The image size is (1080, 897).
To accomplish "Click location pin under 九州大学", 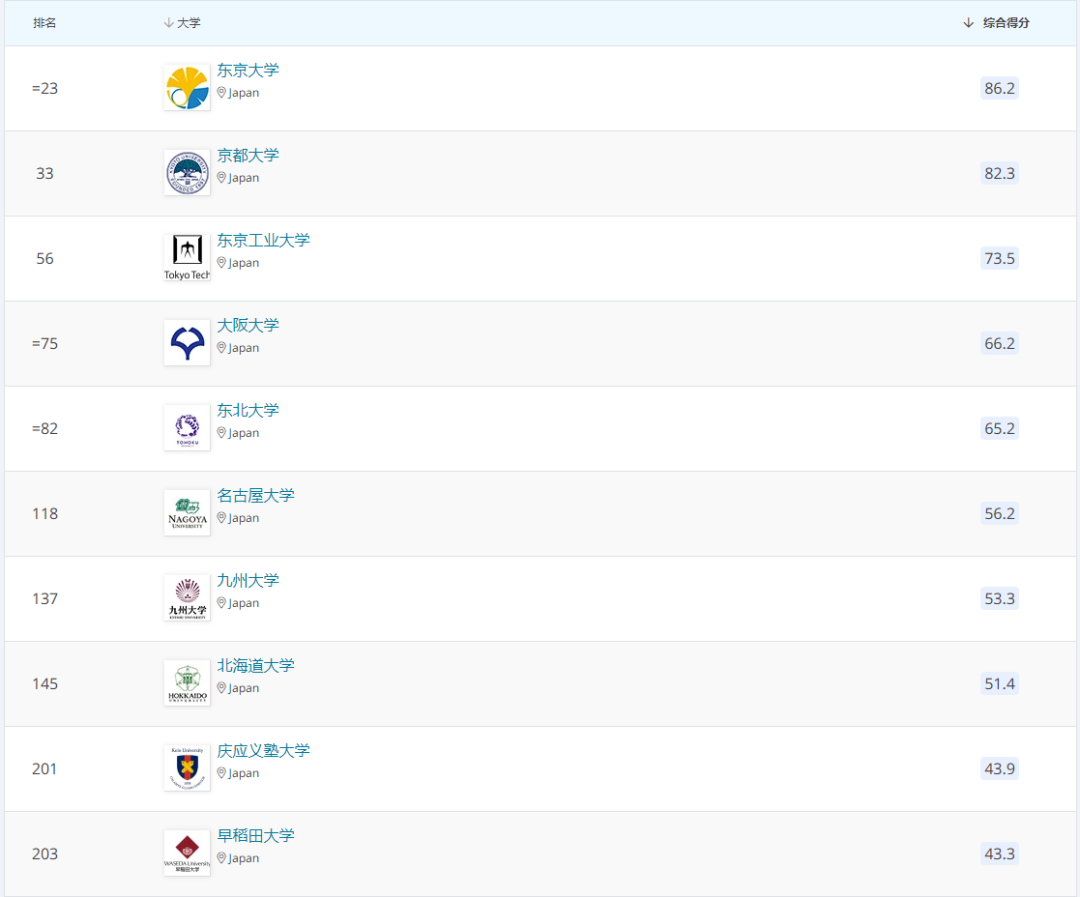I will [x=222, y=603].
